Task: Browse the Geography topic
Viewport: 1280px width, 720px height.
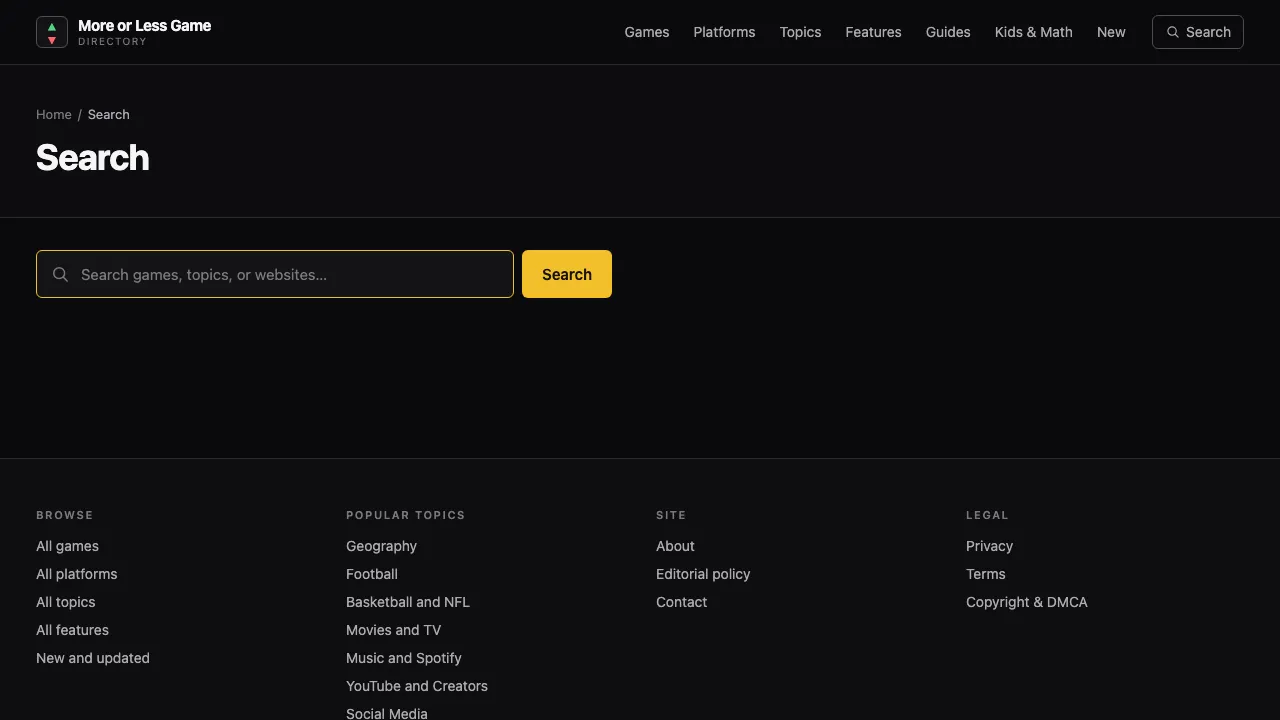Action: [381, 546]
